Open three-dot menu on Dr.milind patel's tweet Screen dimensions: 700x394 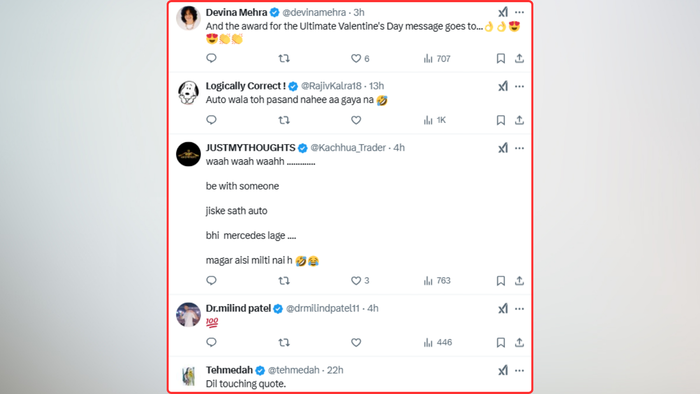519,309
